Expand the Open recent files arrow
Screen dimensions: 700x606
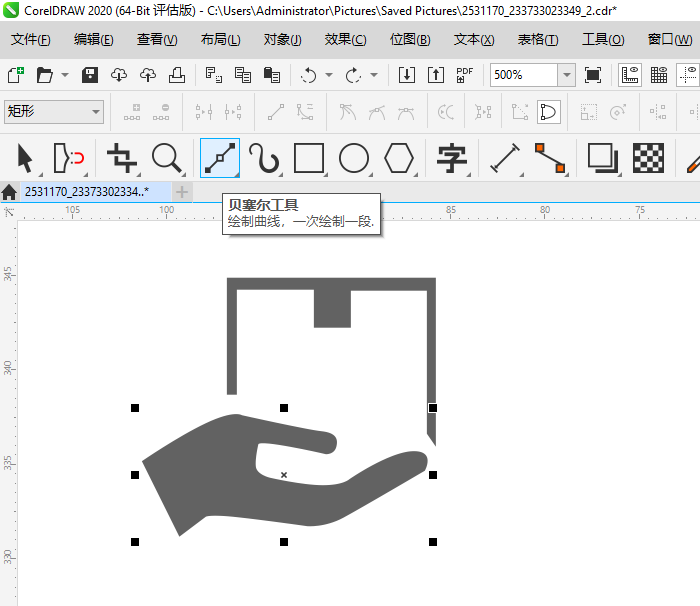[65, 75]
